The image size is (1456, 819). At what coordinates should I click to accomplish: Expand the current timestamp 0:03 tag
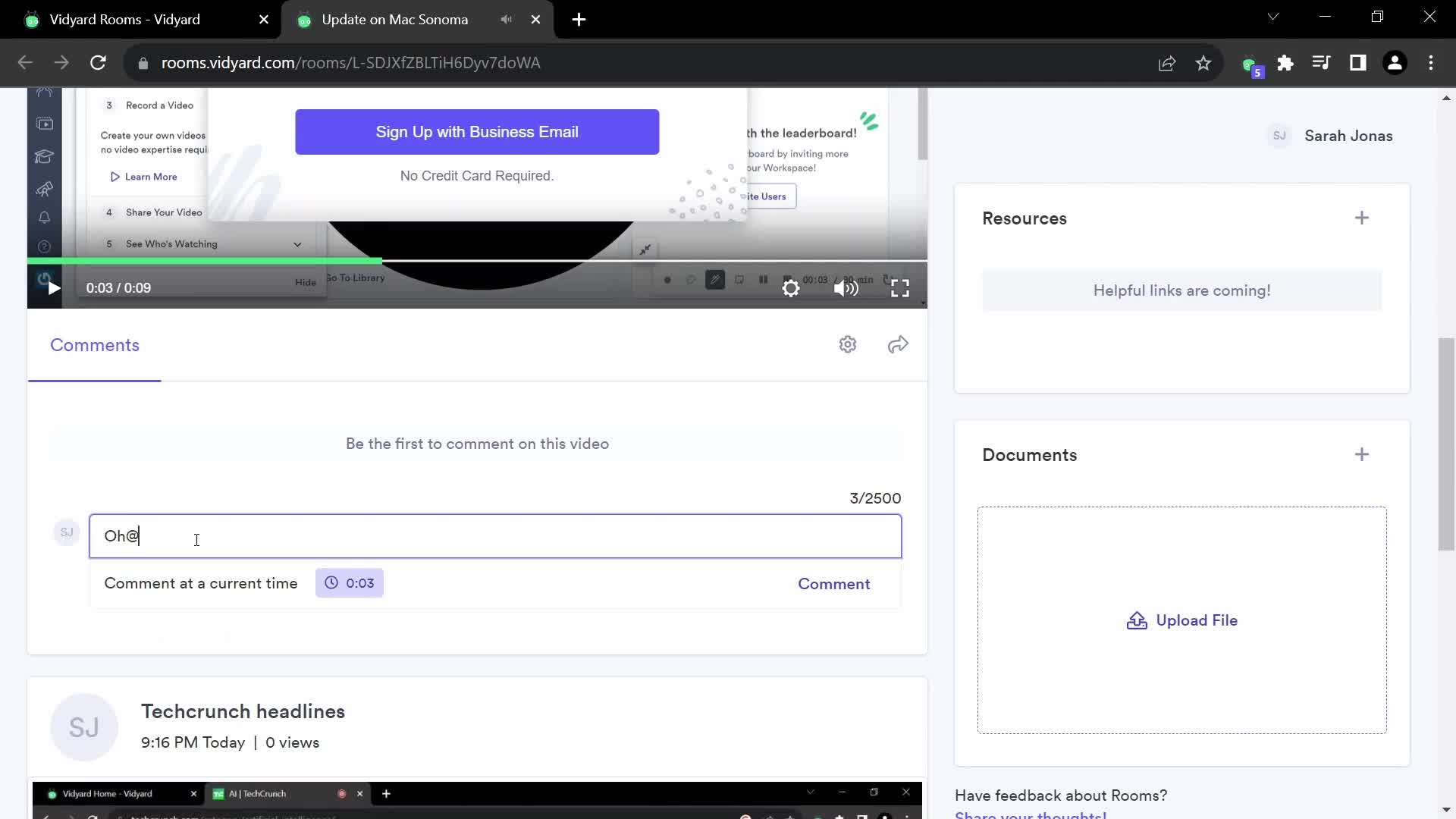click(x=350, y=585)
